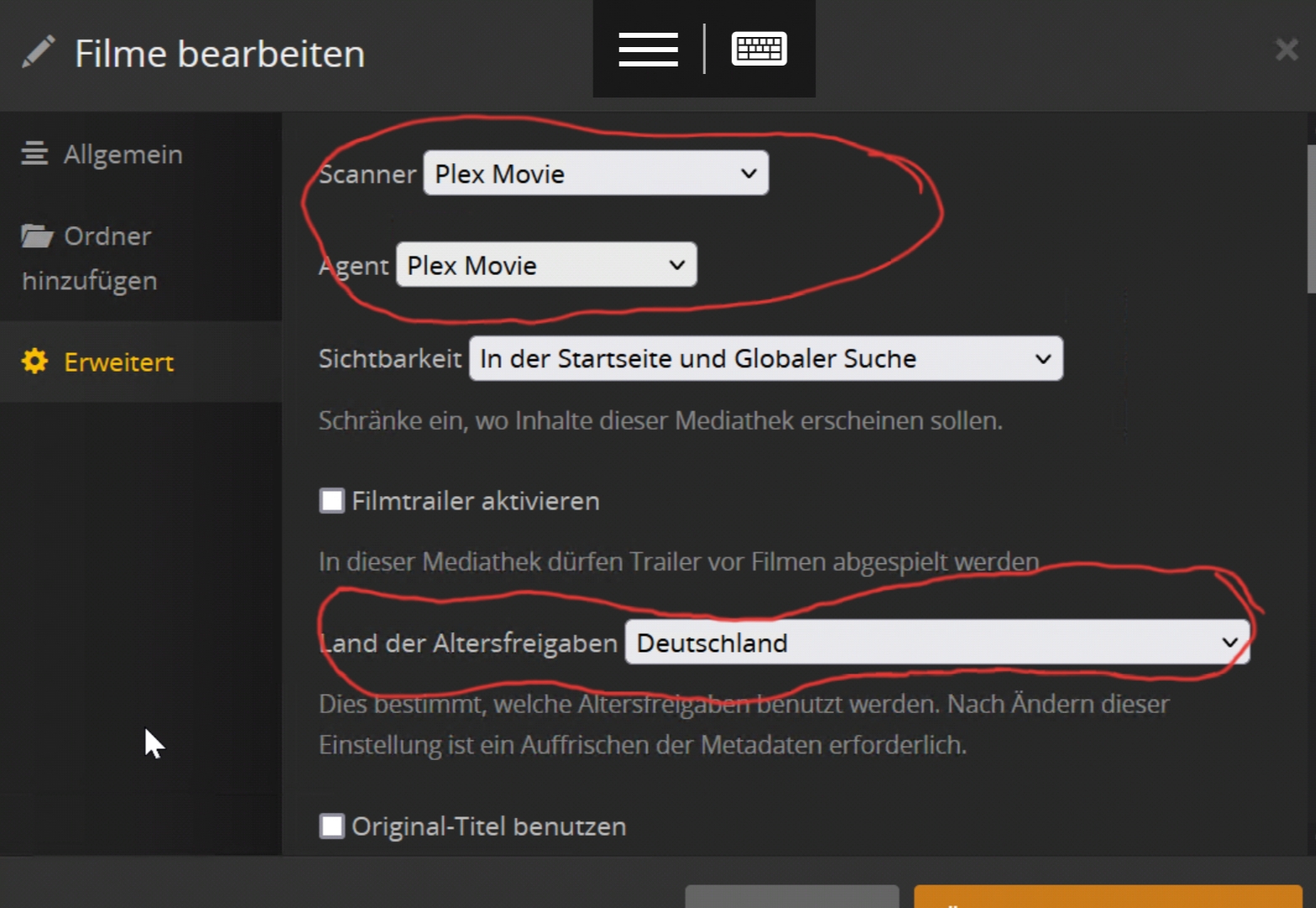Click the Scanner label
1316x908 pixels.
click(367, 174)
